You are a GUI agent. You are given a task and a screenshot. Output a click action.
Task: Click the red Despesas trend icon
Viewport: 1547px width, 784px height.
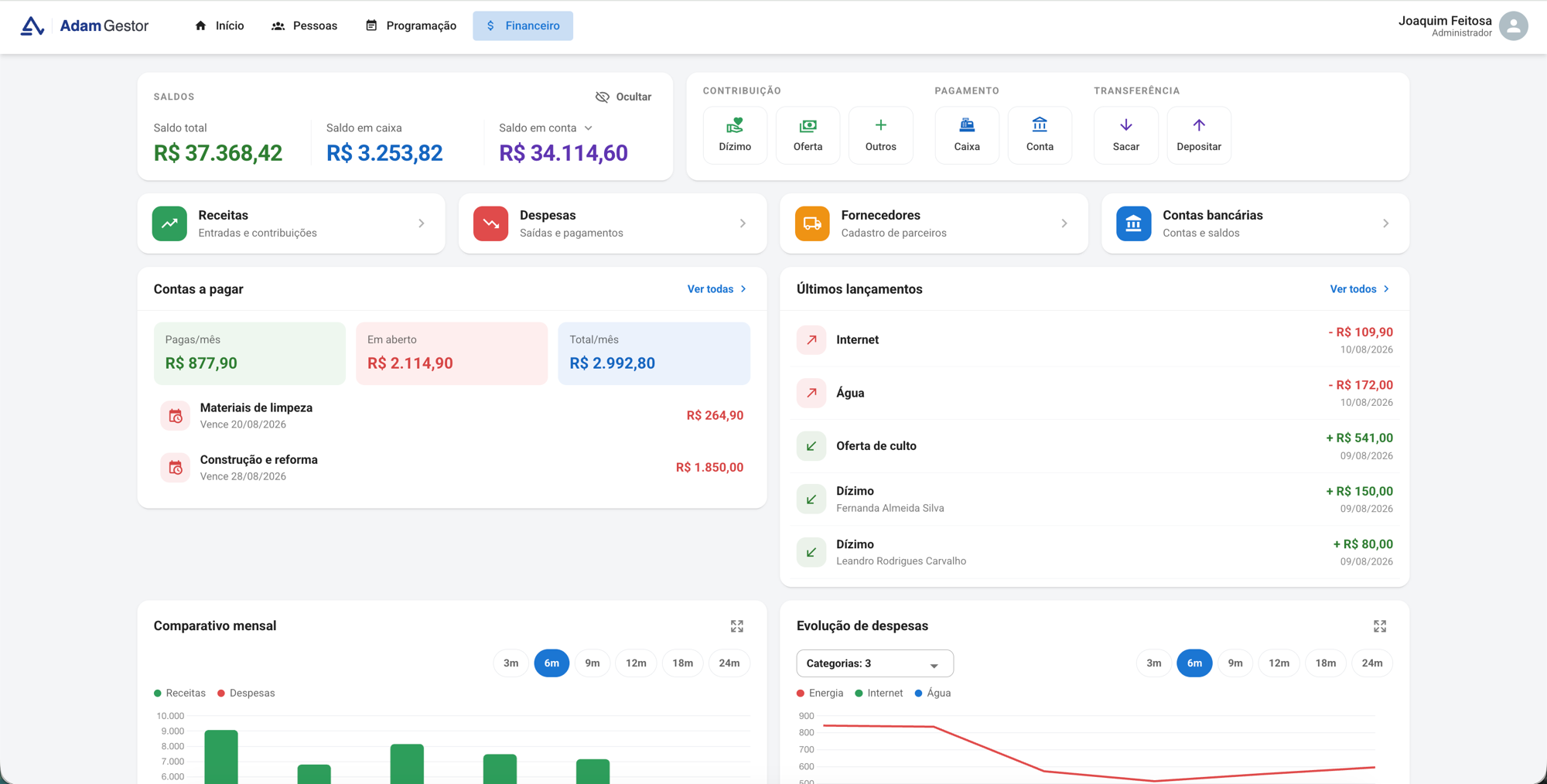[490, 223]
